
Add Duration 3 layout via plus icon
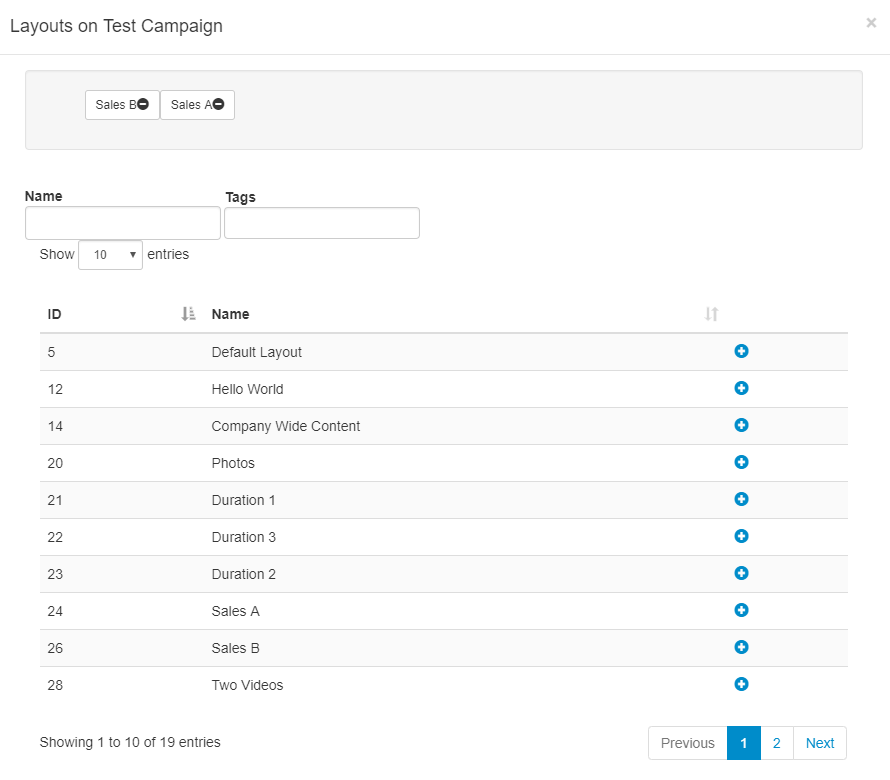tap(741, 536)
